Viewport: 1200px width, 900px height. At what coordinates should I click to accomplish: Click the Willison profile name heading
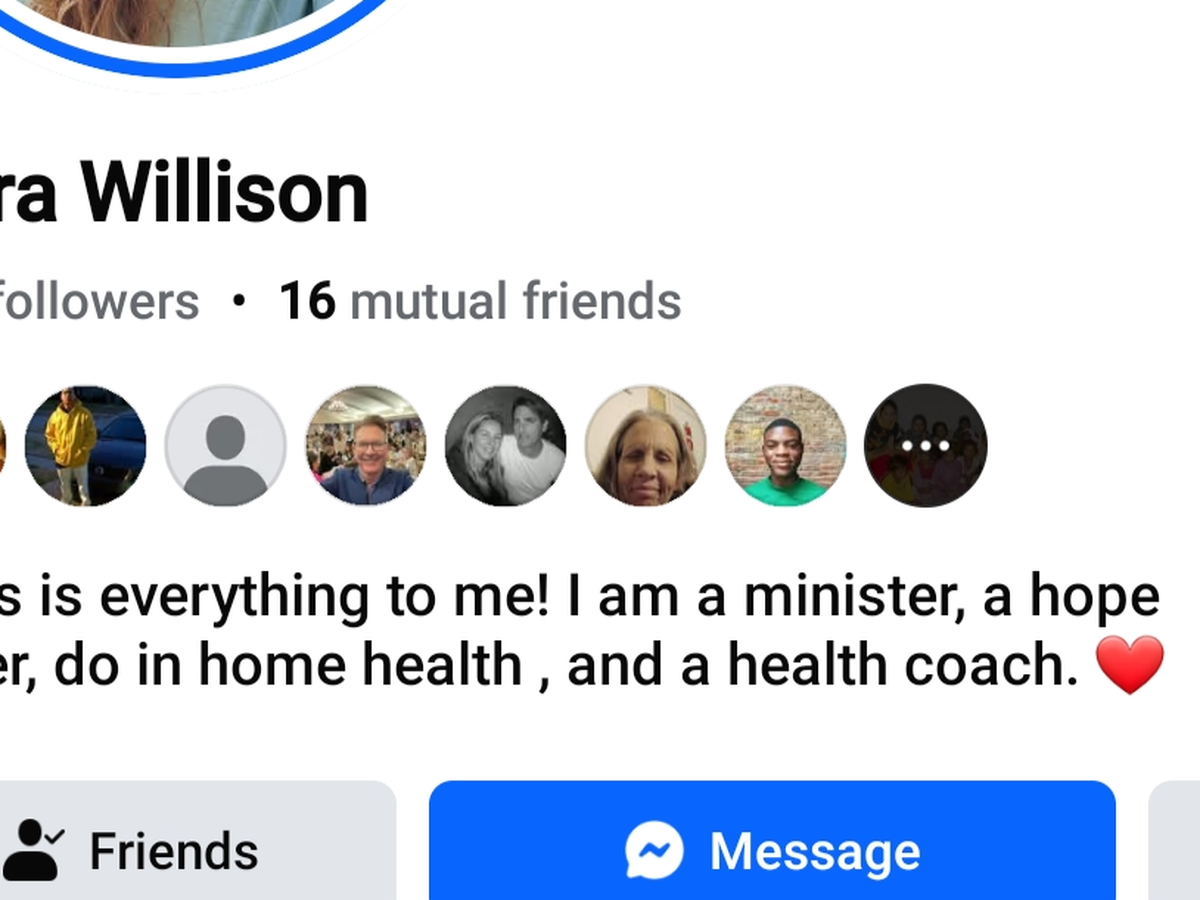pyautogui.click(x=184, y=193)
